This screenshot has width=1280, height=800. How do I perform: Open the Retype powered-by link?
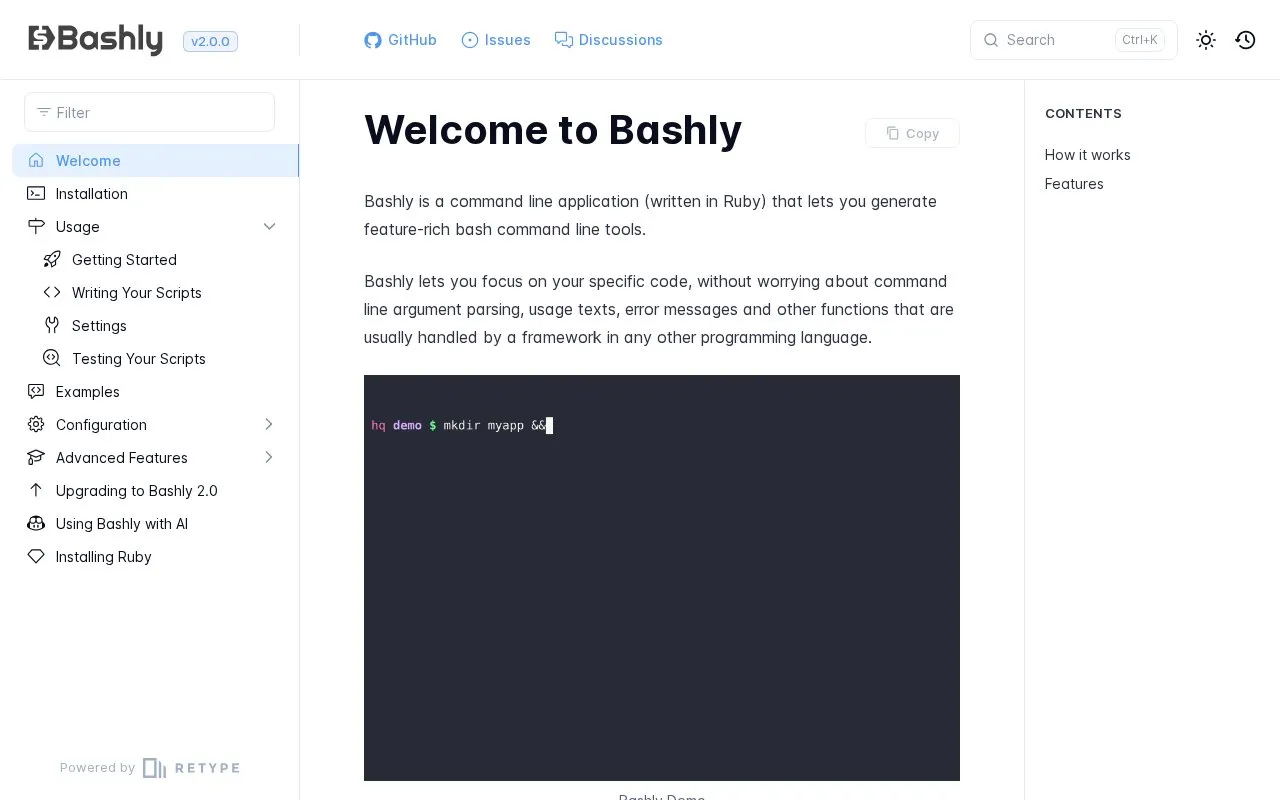point(150,768)
